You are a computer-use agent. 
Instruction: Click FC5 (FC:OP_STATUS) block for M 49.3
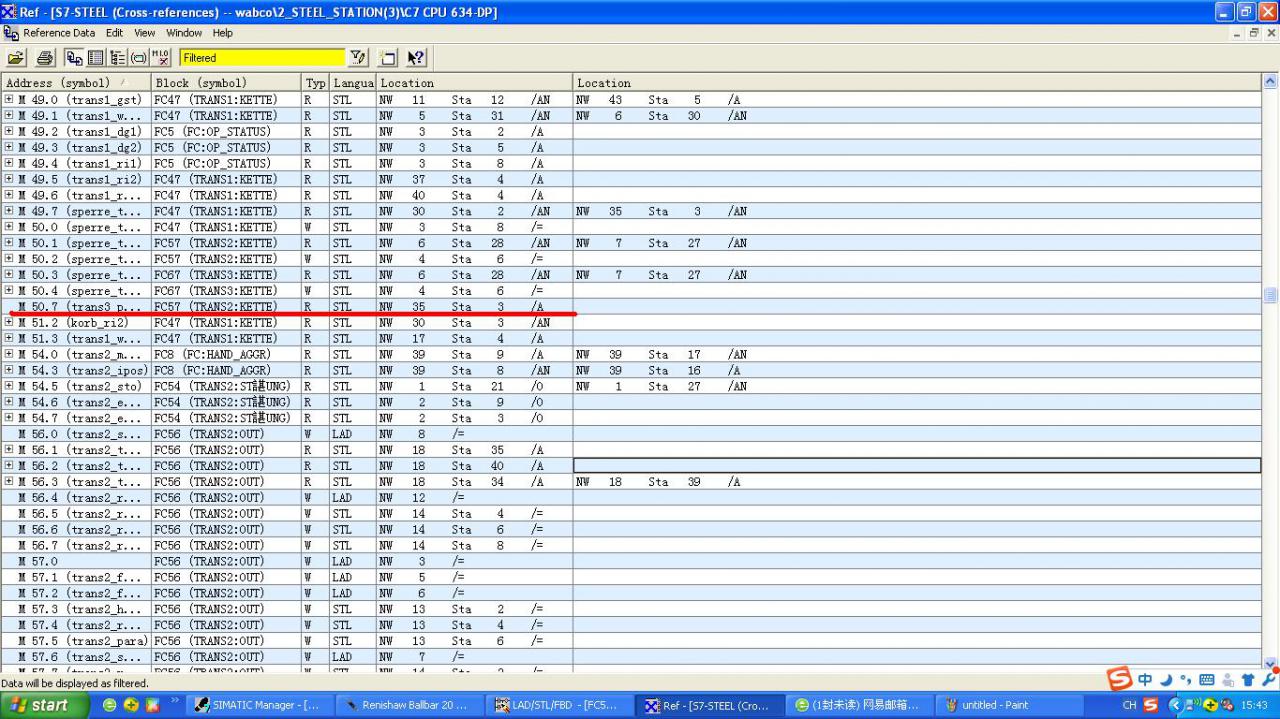pyautogui.click(x=226, y=148)
